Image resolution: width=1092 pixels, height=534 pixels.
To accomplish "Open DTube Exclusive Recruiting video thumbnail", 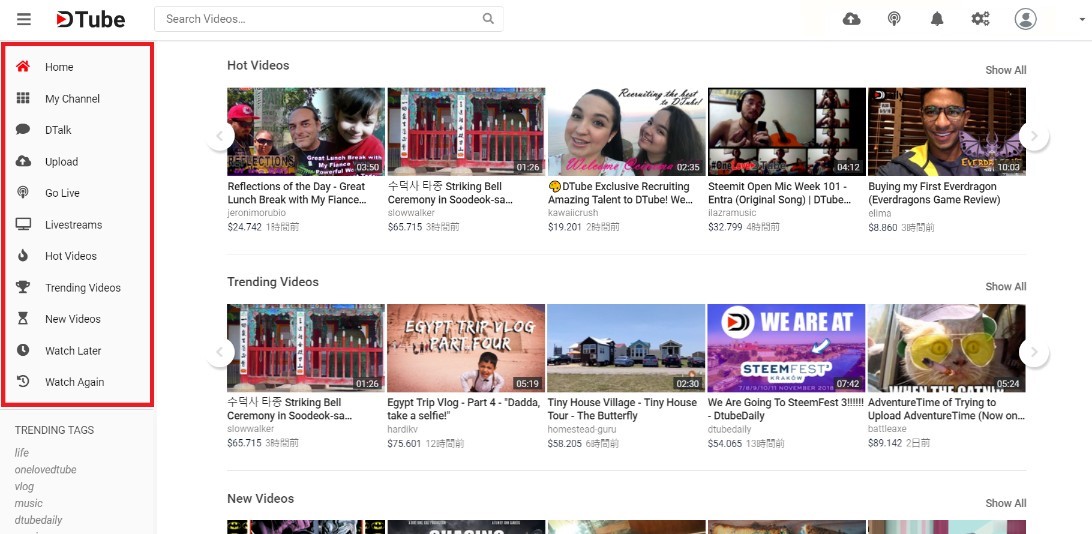I will pos(626,132).
